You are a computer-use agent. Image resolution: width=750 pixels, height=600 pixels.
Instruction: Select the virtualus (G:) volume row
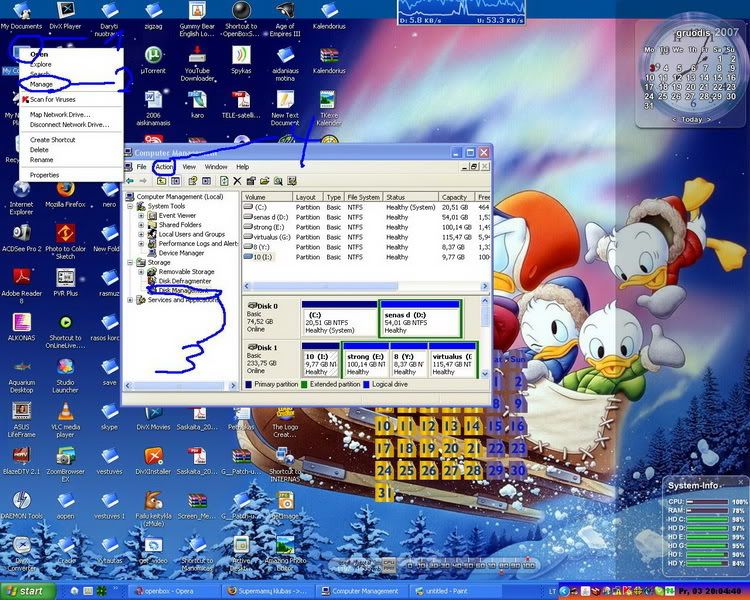pyautogui.click(x=366, y=237)
